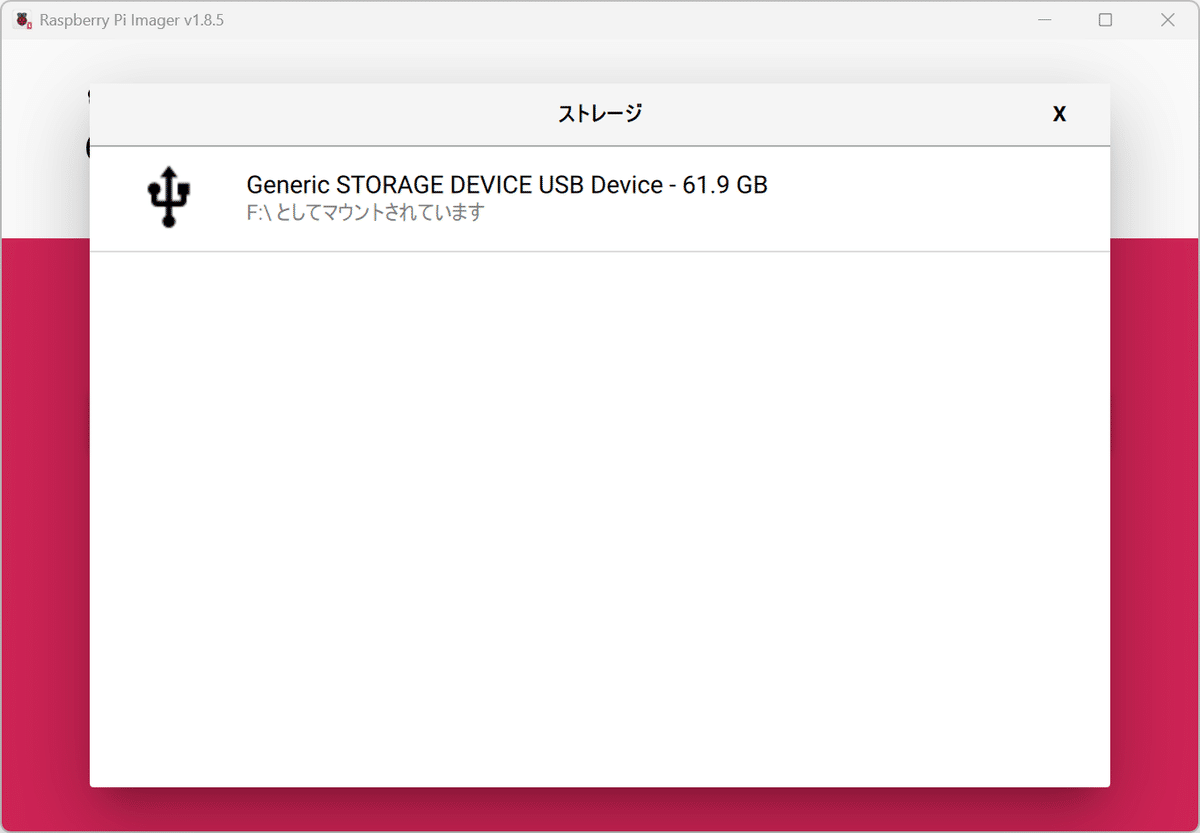Choose Generic STORAGE DEVICE USB Device 61.9 GB
The height and width of the screenshot is (833, 1200).
pyautogui.click(x=600, y=199)
